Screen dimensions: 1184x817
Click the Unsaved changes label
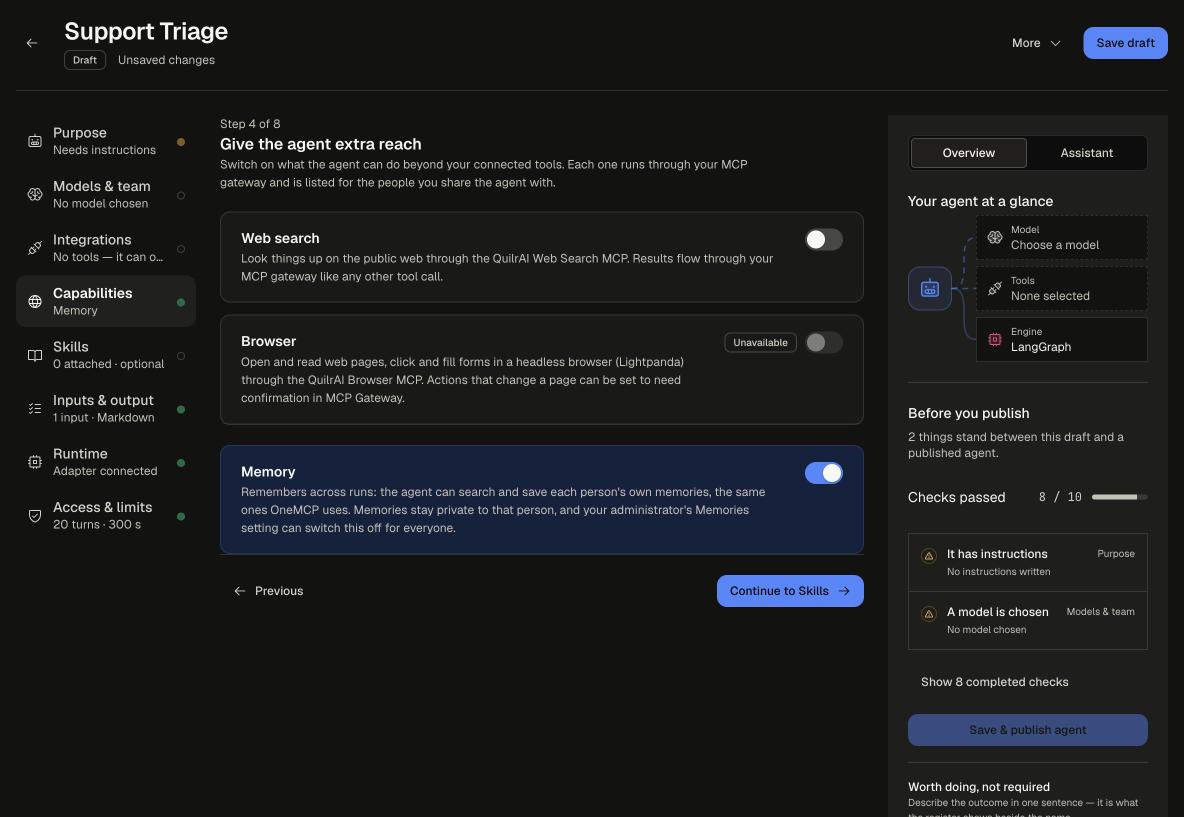166,60
